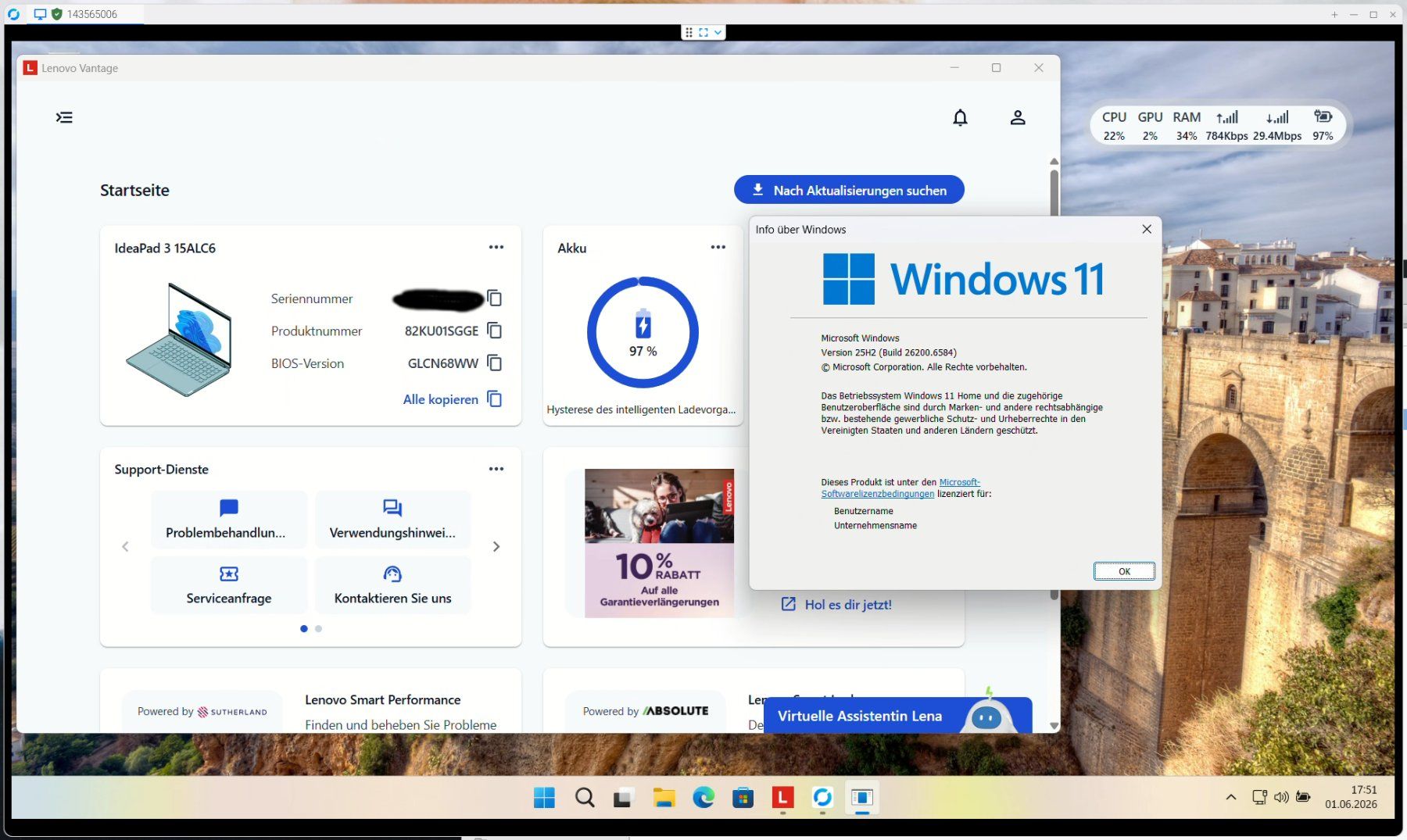The height and width of the screenshot is (840, 1407).
Task: Click OK in Info über Windows dialog
Action: tap(1124, 571)
